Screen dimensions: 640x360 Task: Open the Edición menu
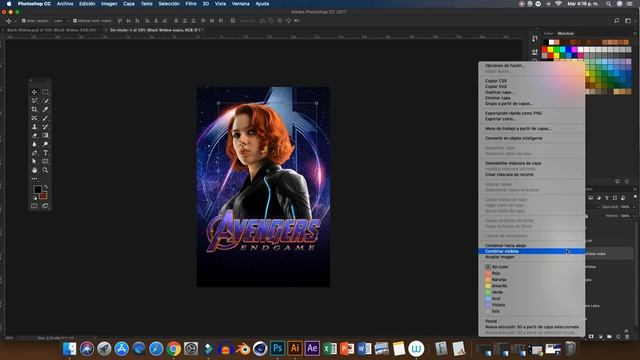coord(87,4)
